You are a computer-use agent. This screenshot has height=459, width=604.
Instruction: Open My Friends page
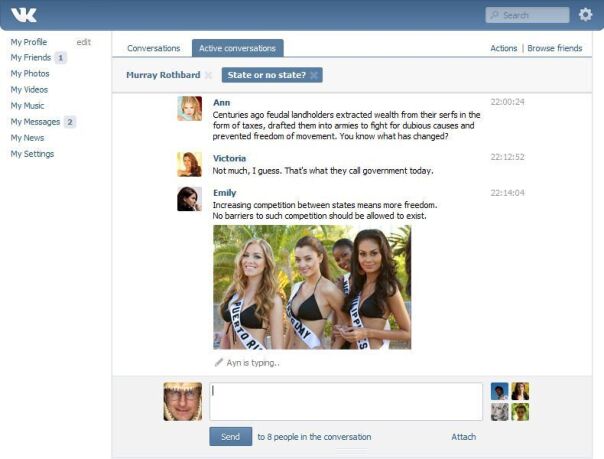(31, 57)
